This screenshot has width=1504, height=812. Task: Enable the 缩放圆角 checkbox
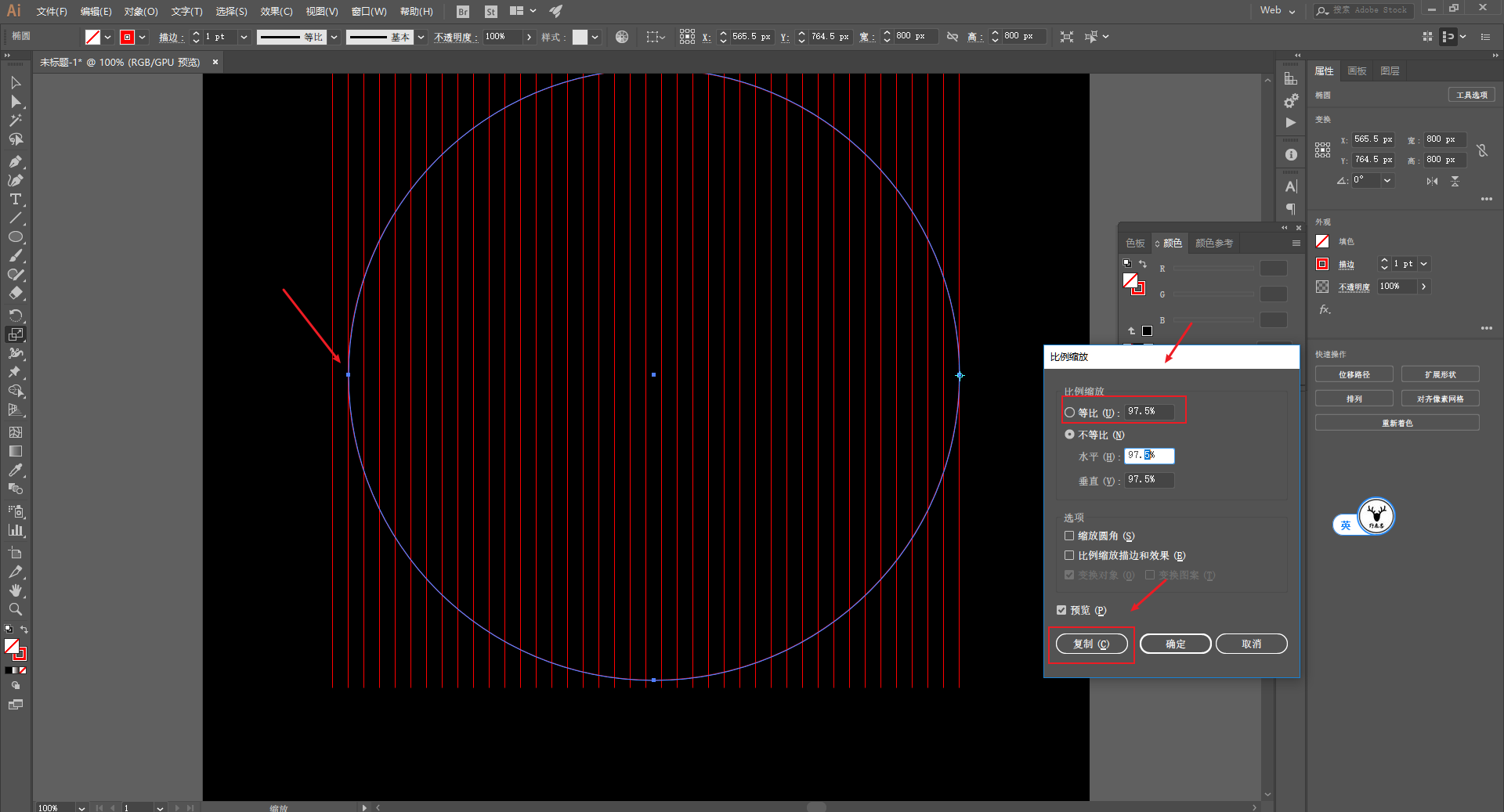pos(1069,536)
